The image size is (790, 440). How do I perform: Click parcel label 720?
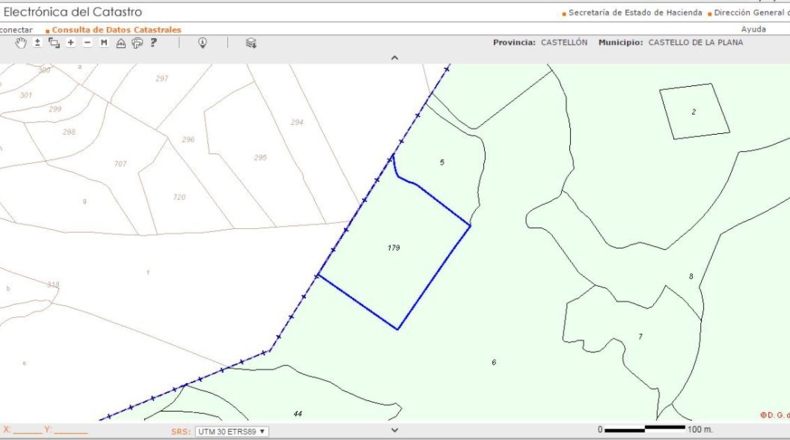coord(179,197)
